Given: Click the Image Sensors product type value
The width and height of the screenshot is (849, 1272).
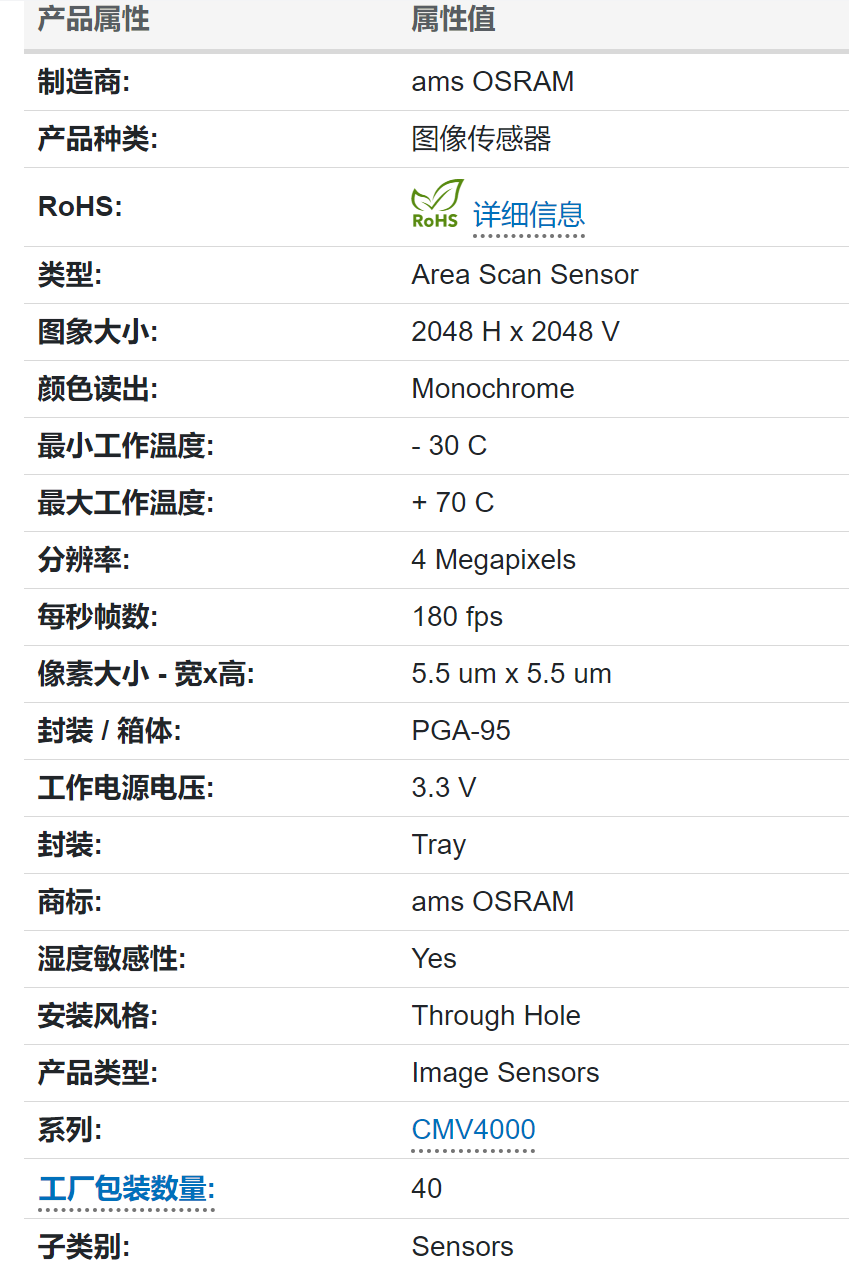Looking at the screenshot, I should [505, 1073].
